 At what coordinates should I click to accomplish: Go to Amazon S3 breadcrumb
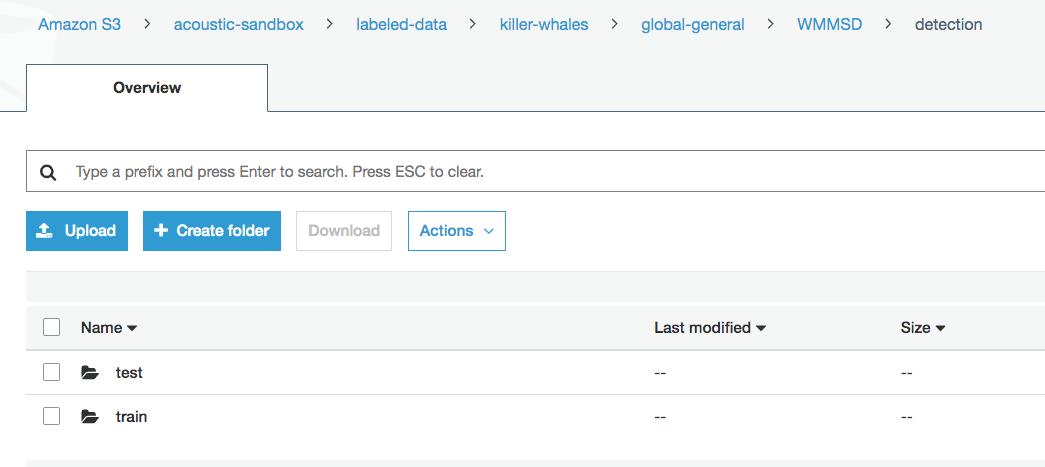tap(79, 25)
